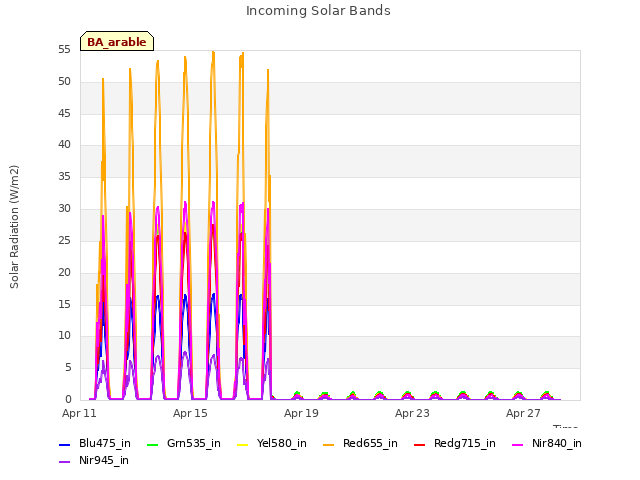Toggle the Red655_in legend entry
Screen dimensions: 640x480
pos(360,443)
